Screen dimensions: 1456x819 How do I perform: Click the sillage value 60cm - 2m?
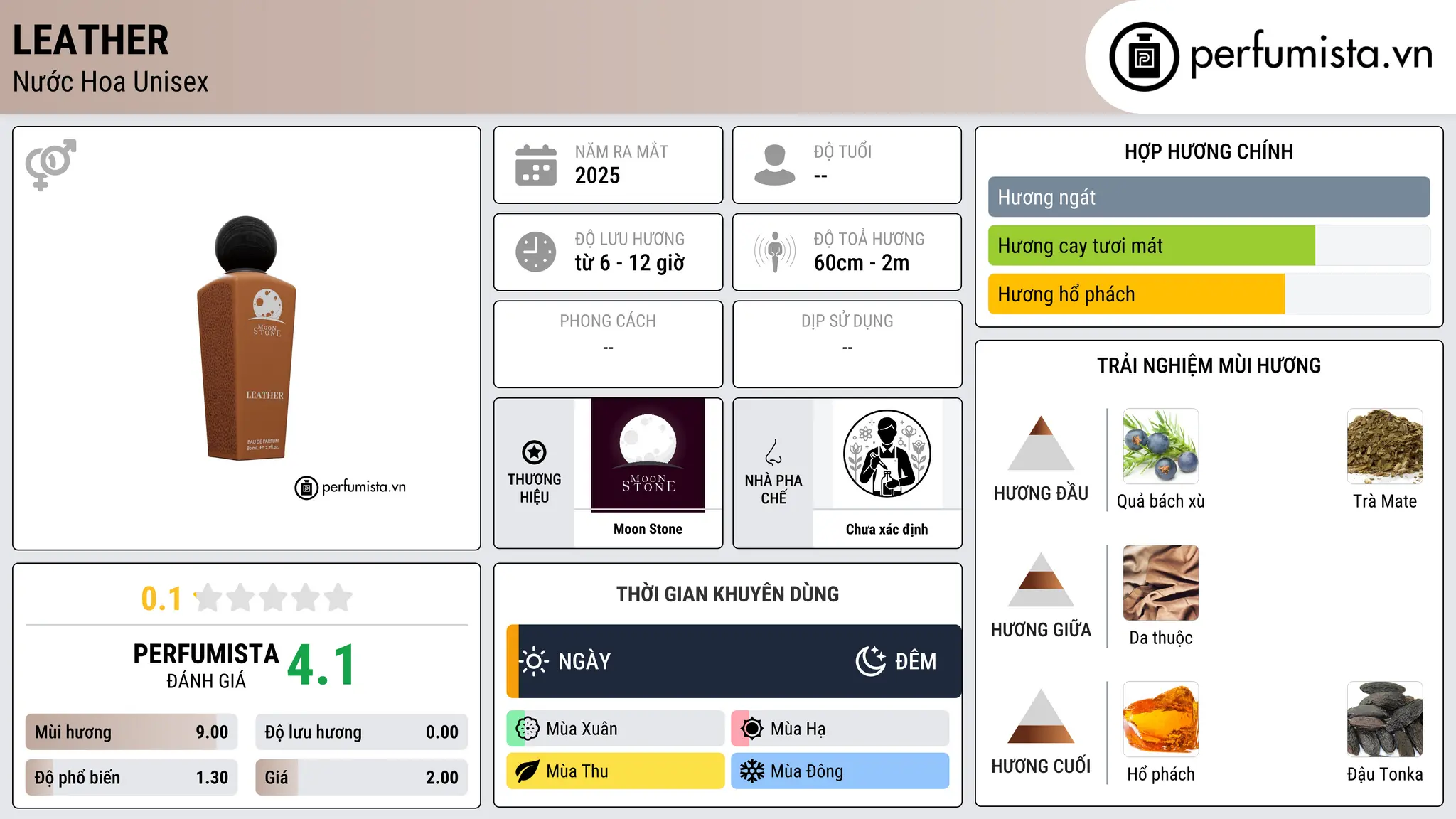tap(862, 263)
